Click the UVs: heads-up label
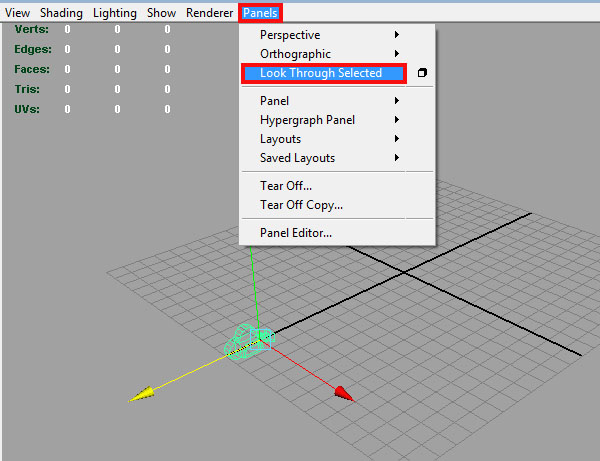600x461 pixels. click(27, 109)
